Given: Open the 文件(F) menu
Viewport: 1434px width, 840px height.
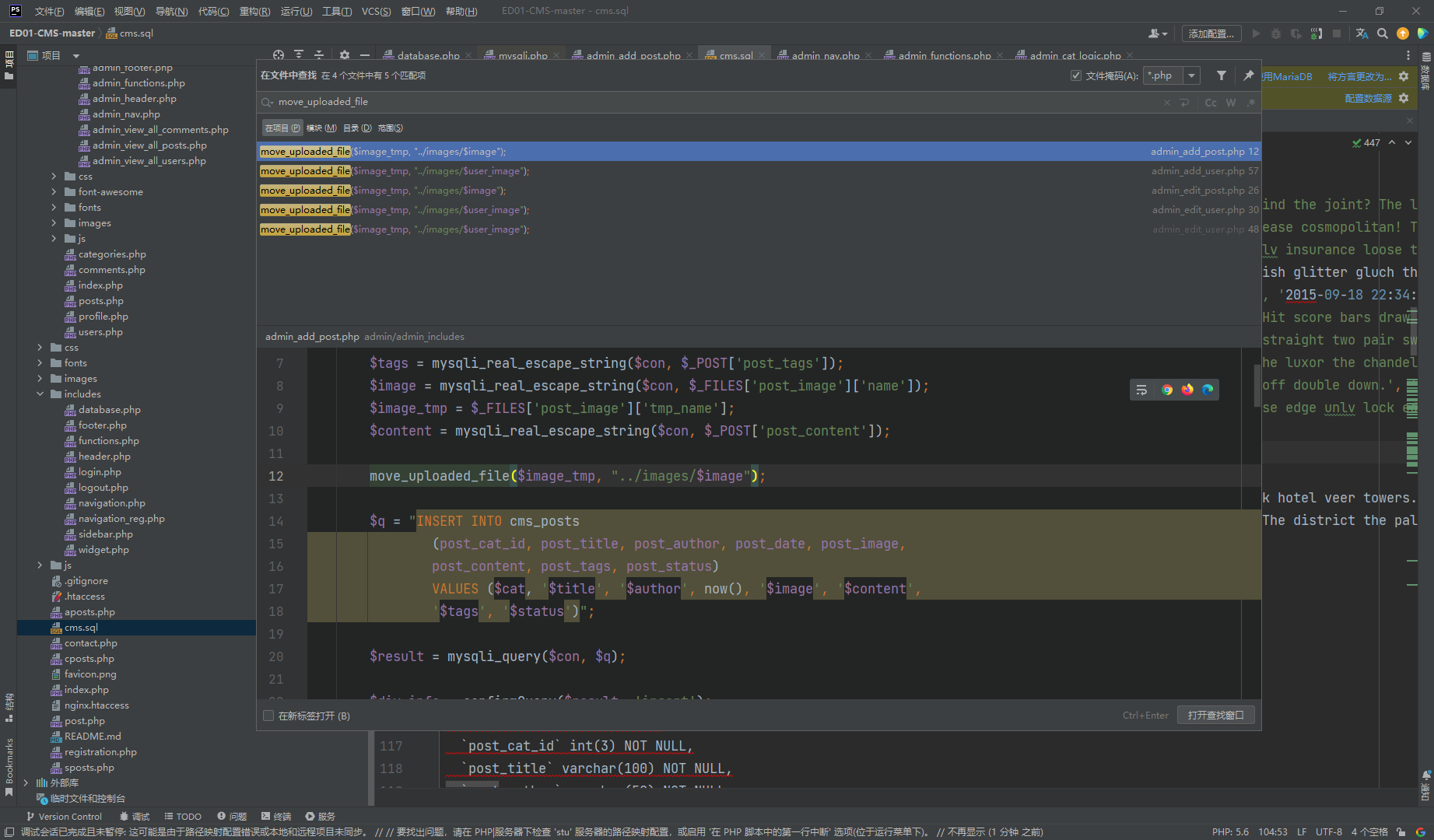Looking at the screenshot, I should (50, 11).
